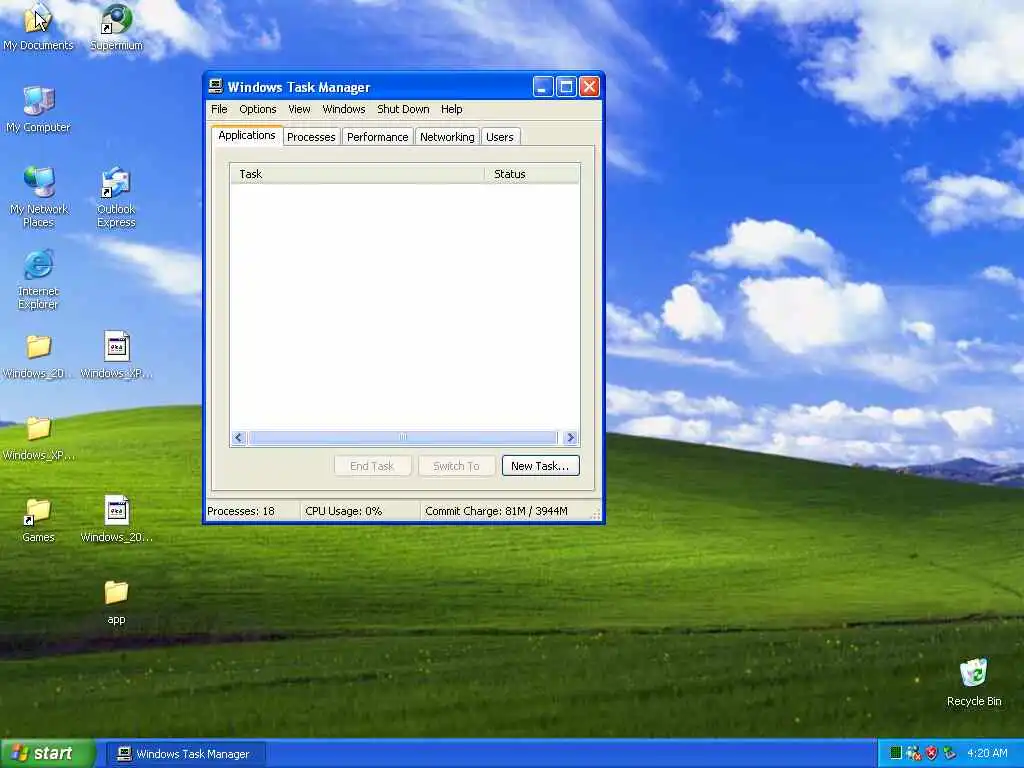1024x768 pixels.
Task: Click the Task Manager title bar icon
Action: (x=216, y=86)
